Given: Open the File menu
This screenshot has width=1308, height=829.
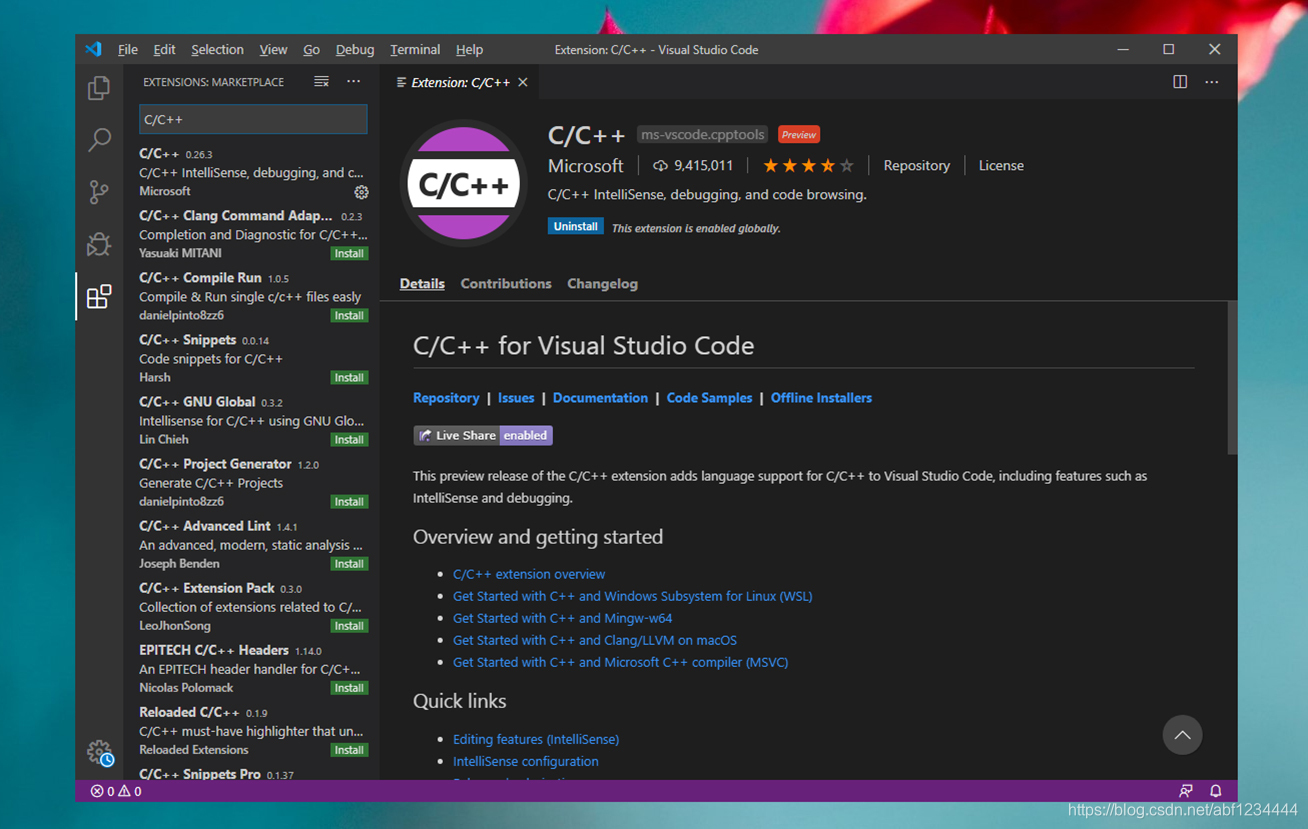Looking at the screenshot, I should click(128, 49).
